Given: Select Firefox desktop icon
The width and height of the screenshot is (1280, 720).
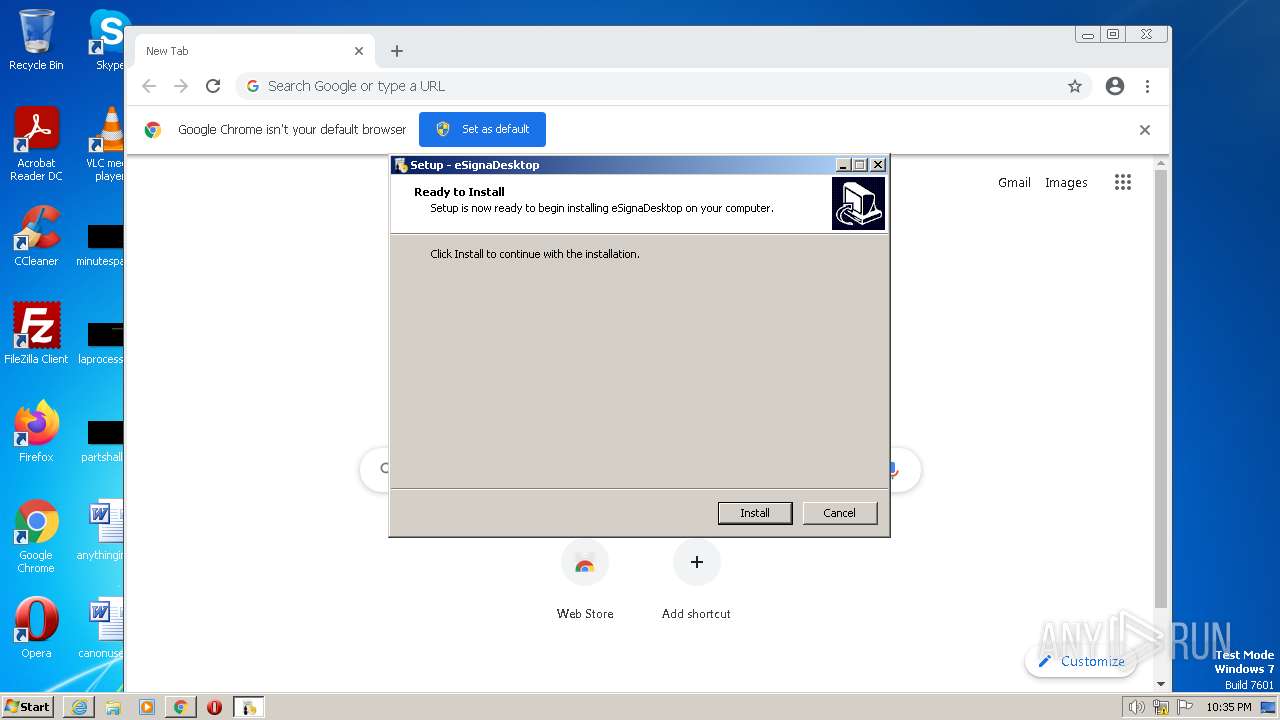Looking at the screenshot, I should tap(36, 432).
